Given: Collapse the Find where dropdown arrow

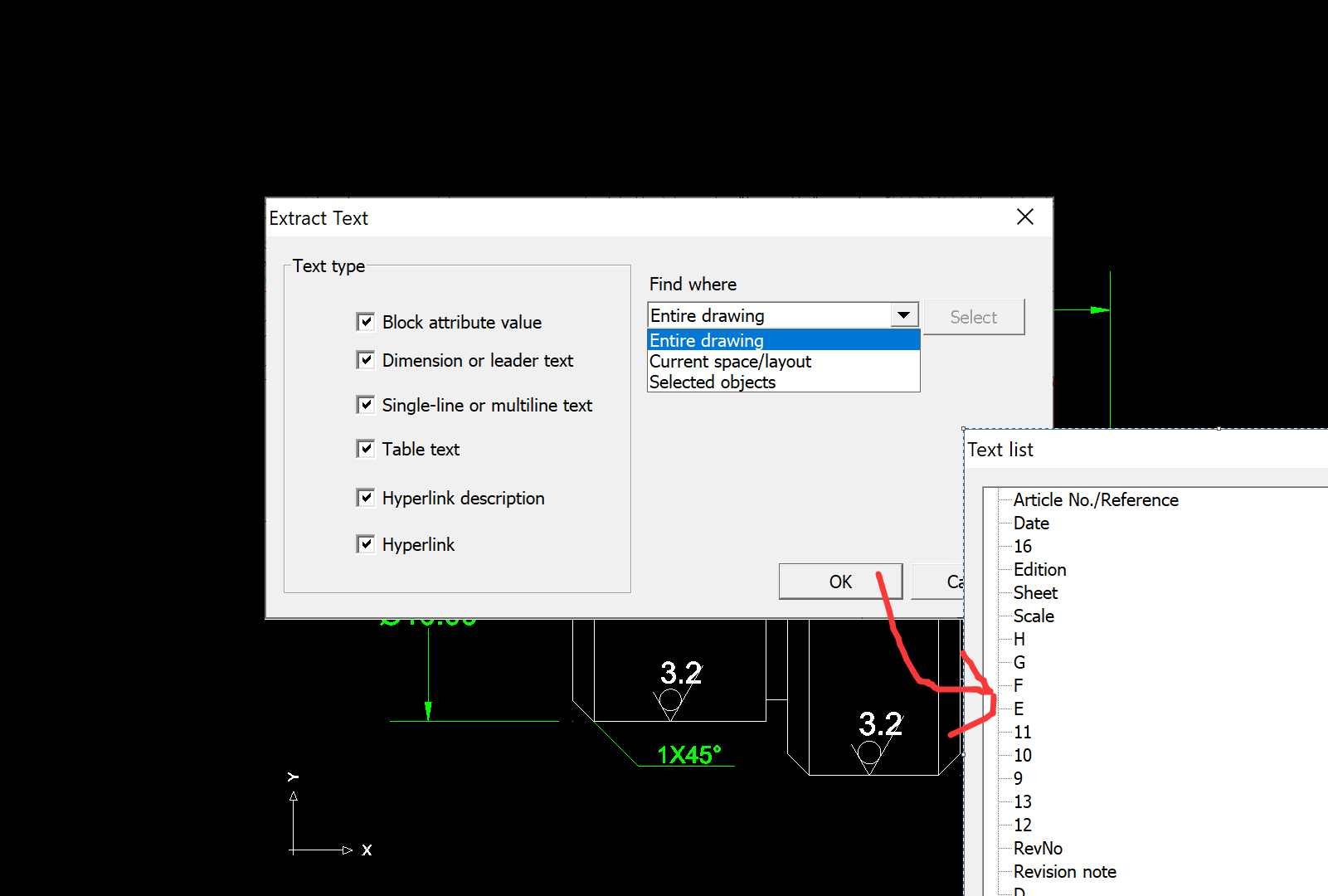Looking at the screenshot, I should [x=903, y=315].
